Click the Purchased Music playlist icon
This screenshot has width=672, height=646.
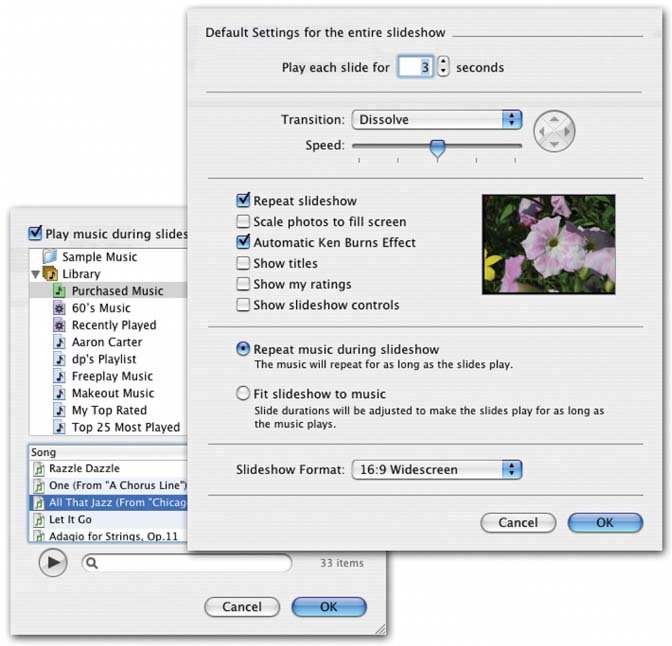tap(60, 291)
